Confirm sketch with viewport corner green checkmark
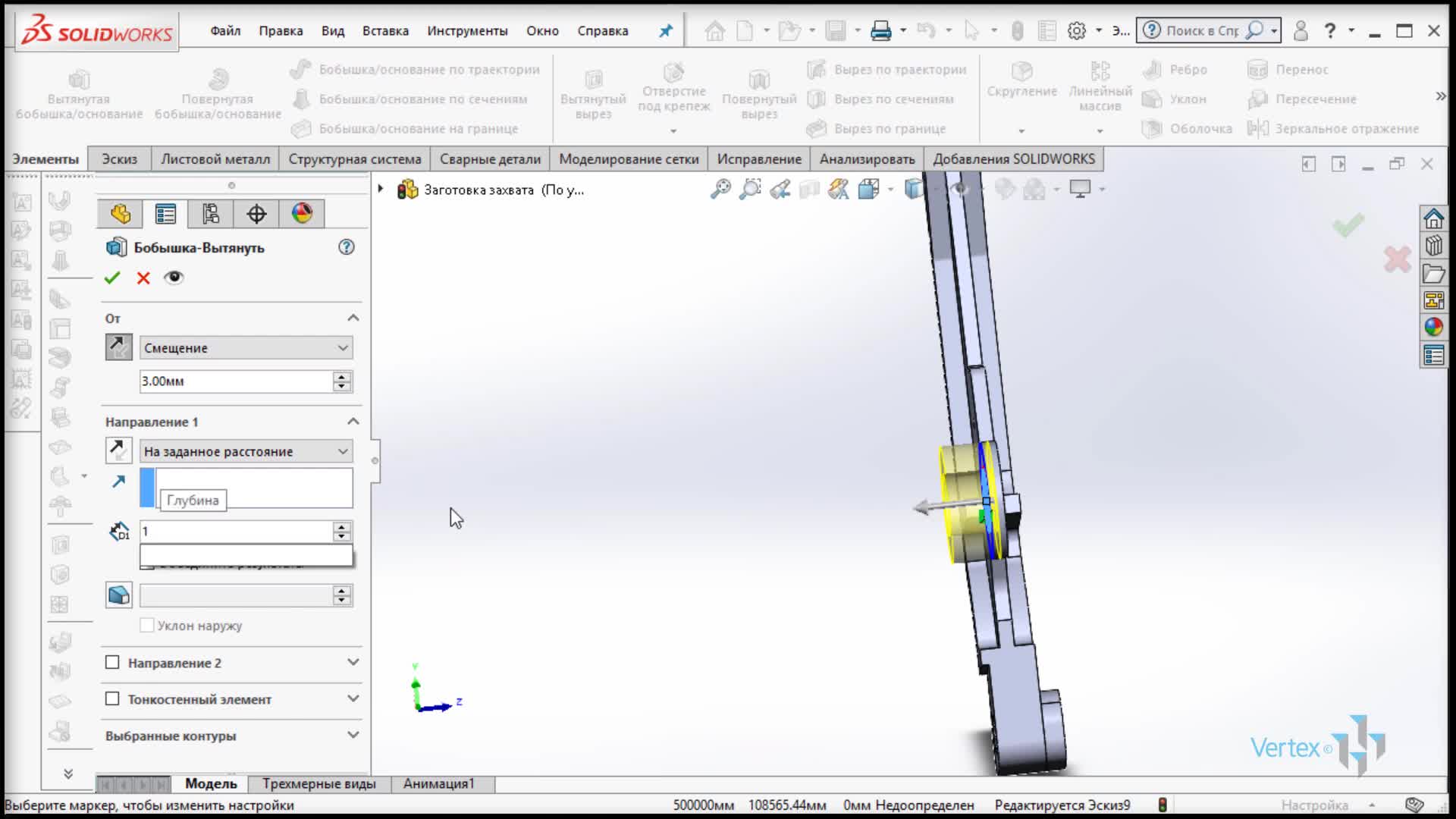The image size is (1456, 819). 1348,225
